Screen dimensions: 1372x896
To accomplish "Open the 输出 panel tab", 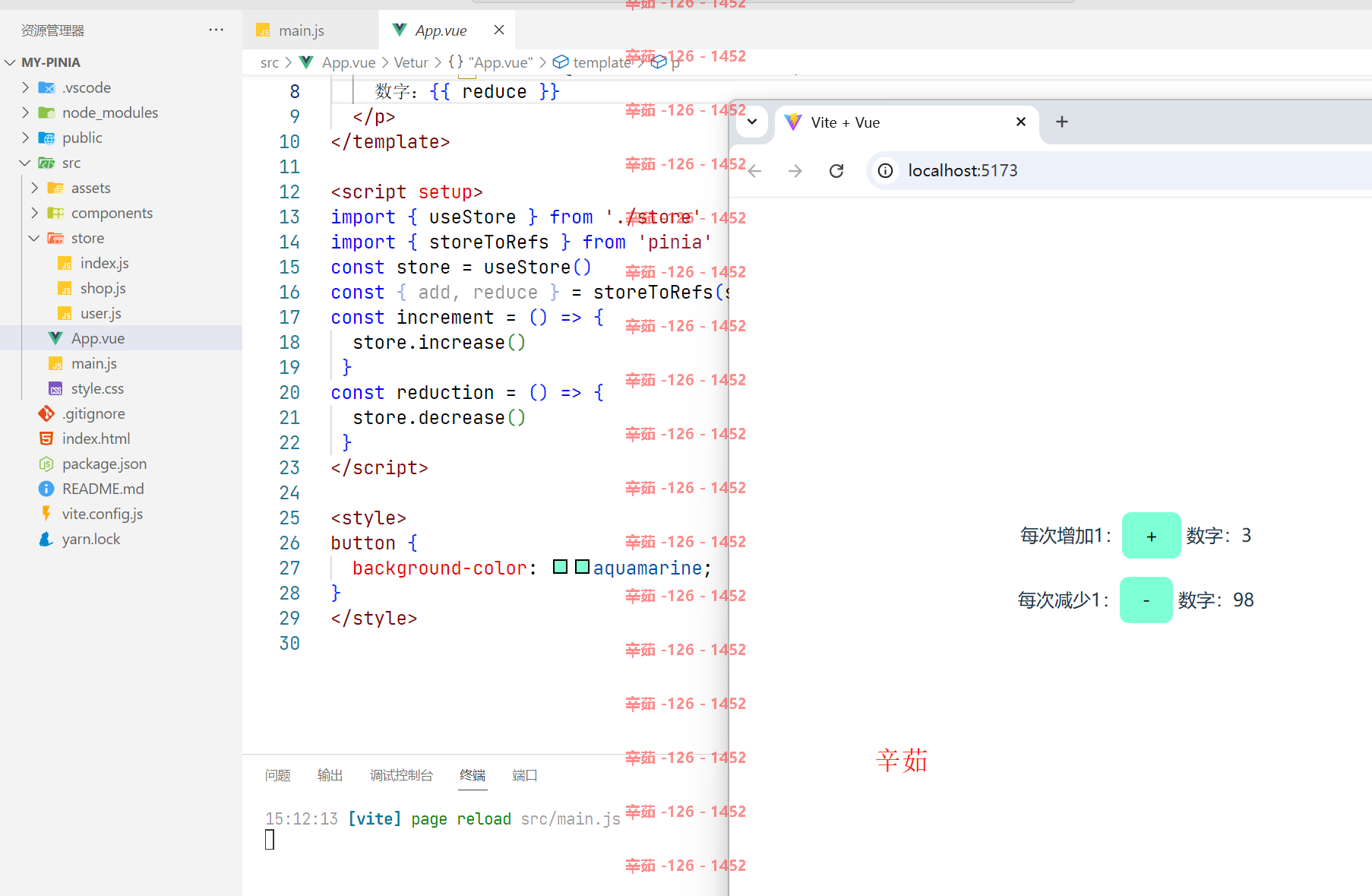I will point(330,775).
